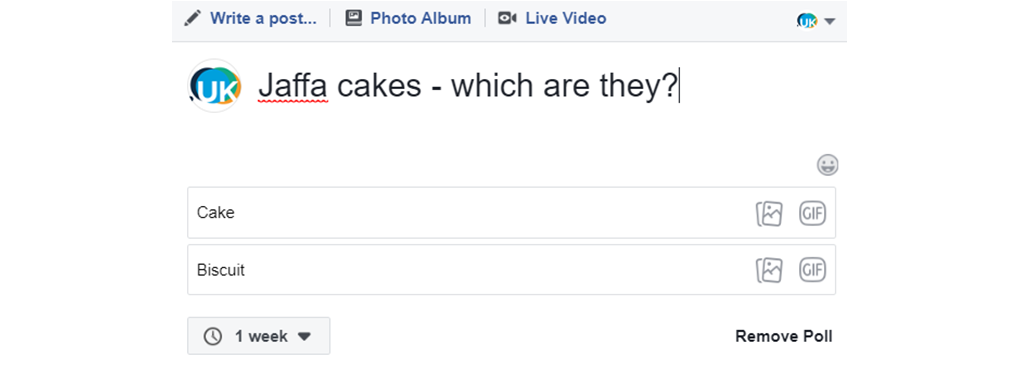Click the small UK avatar at top right
This screenshot has height=370, width=1028.
pyautogui.click(x=808, y=21)
